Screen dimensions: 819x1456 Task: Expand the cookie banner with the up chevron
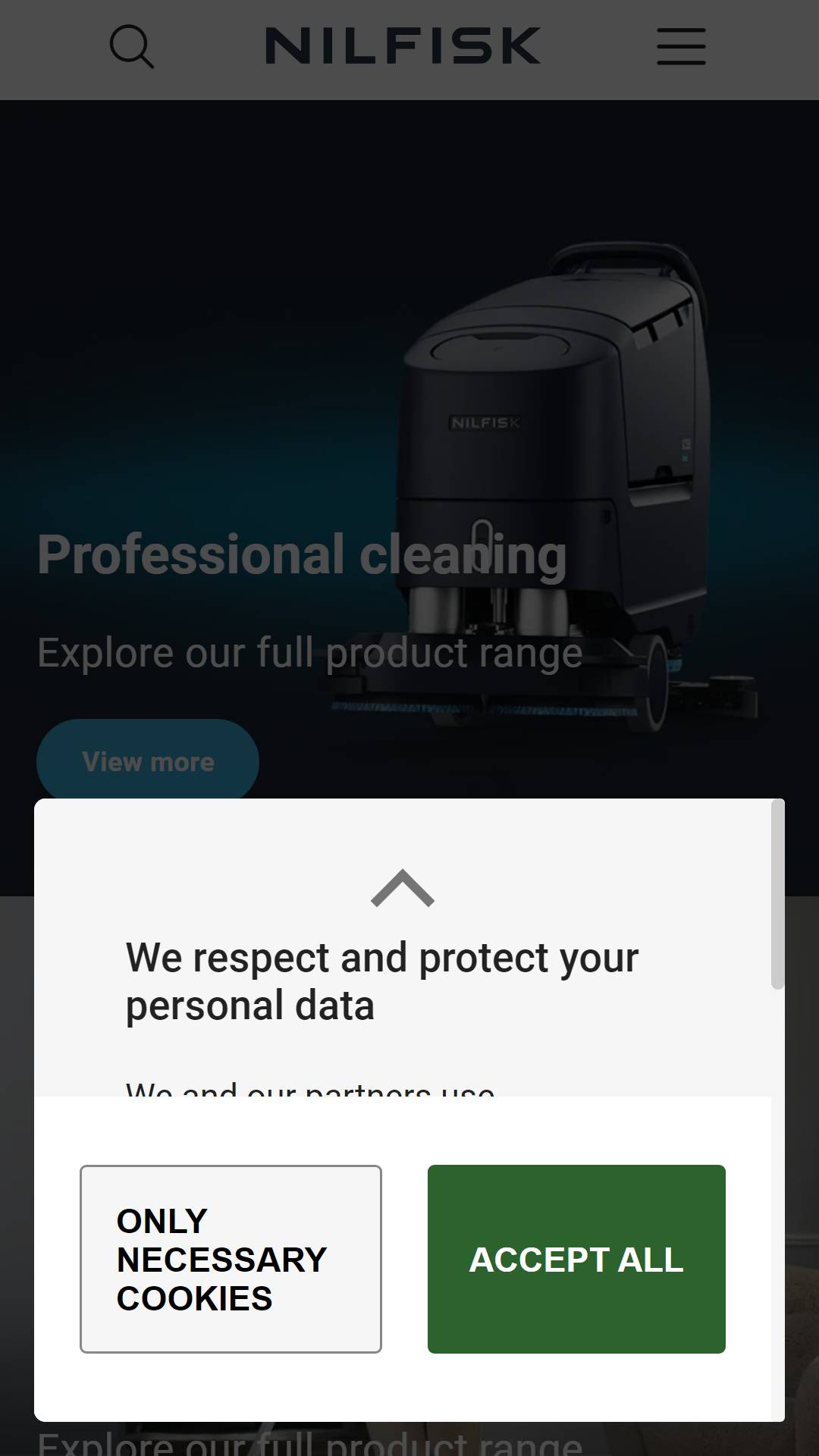pos(403,888)
